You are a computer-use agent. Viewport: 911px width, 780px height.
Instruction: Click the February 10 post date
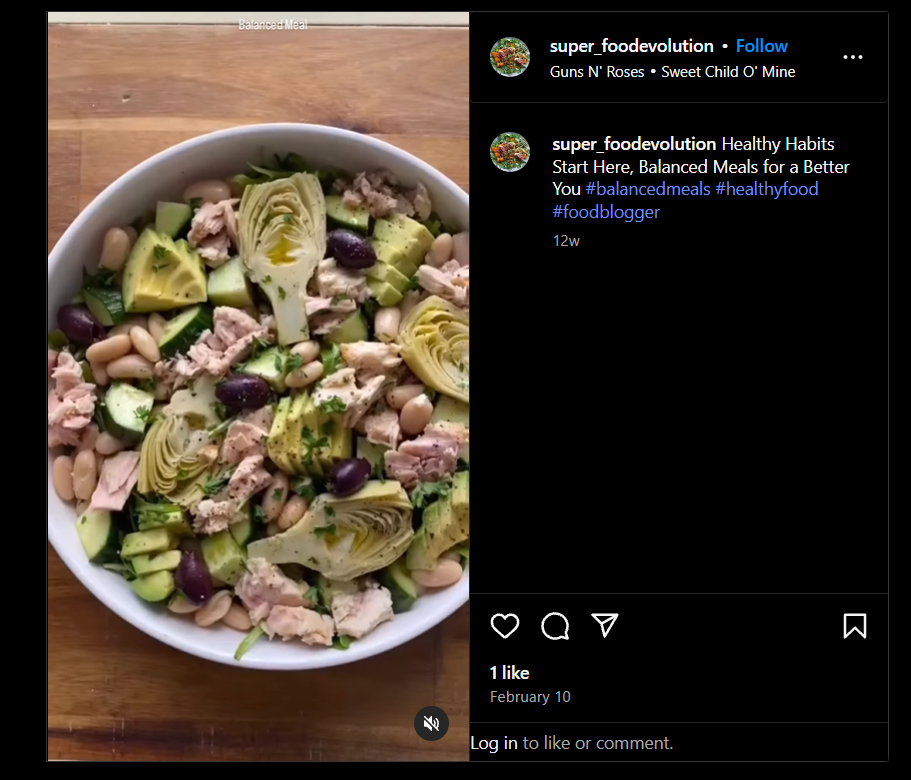pos(530,697)
